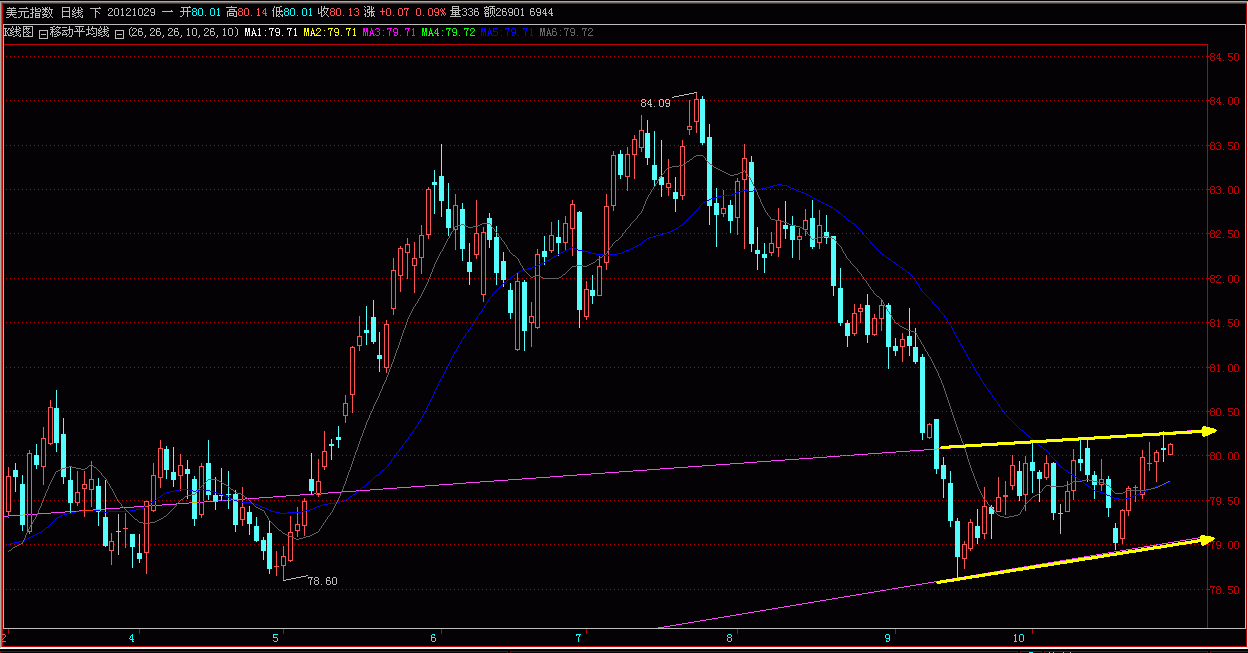The width and height of the screenshot is (1248, 653).
Task: Select the gray MA6:79.72 legend
Action: [x=566, y=33]
